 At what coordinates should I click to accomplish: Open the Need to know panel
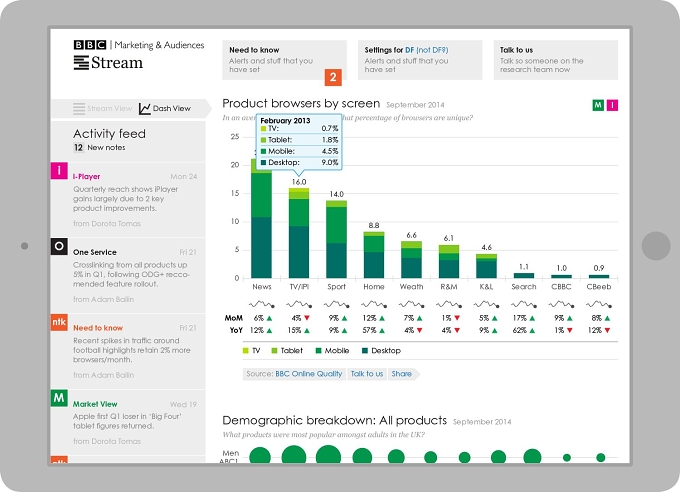tap(284, 60)
